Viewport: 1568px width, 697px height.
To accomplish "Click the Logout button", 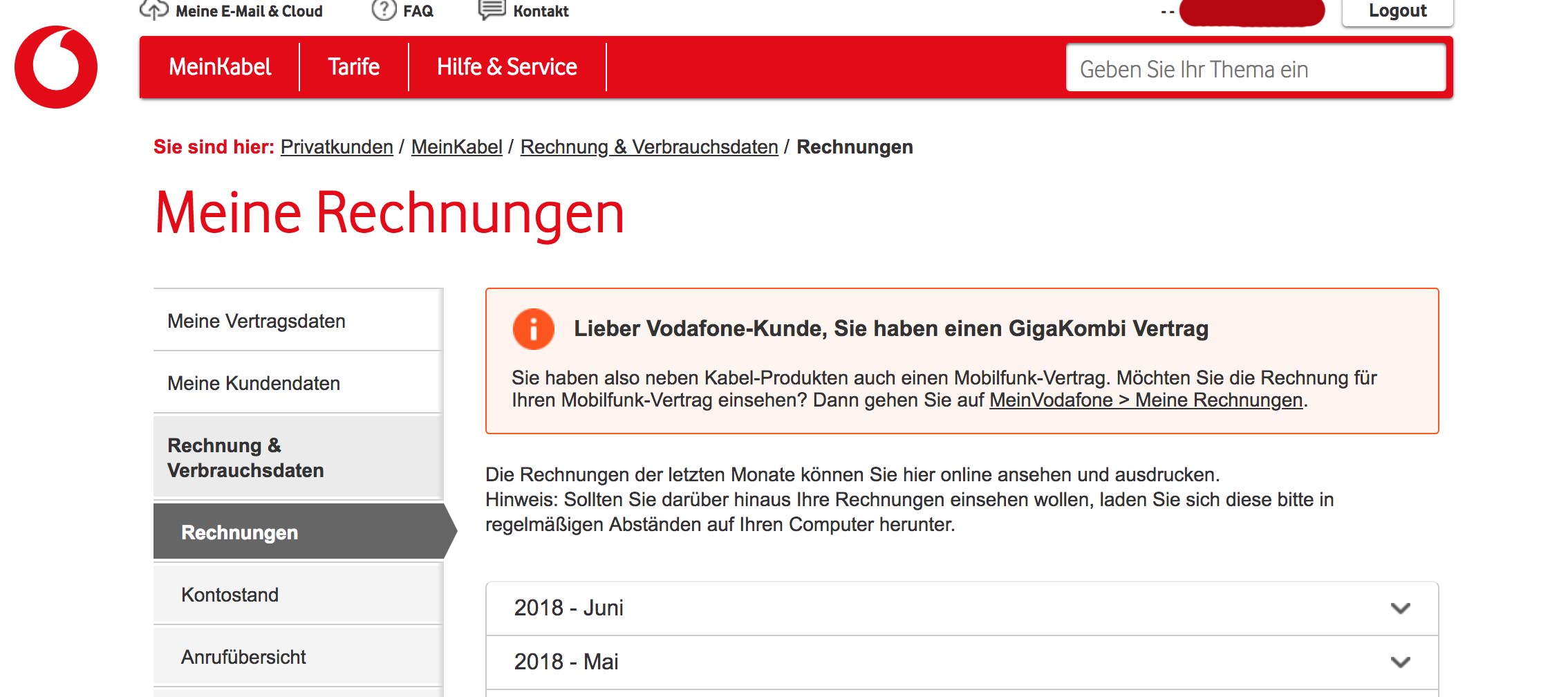I will [x=1397, y=11].
